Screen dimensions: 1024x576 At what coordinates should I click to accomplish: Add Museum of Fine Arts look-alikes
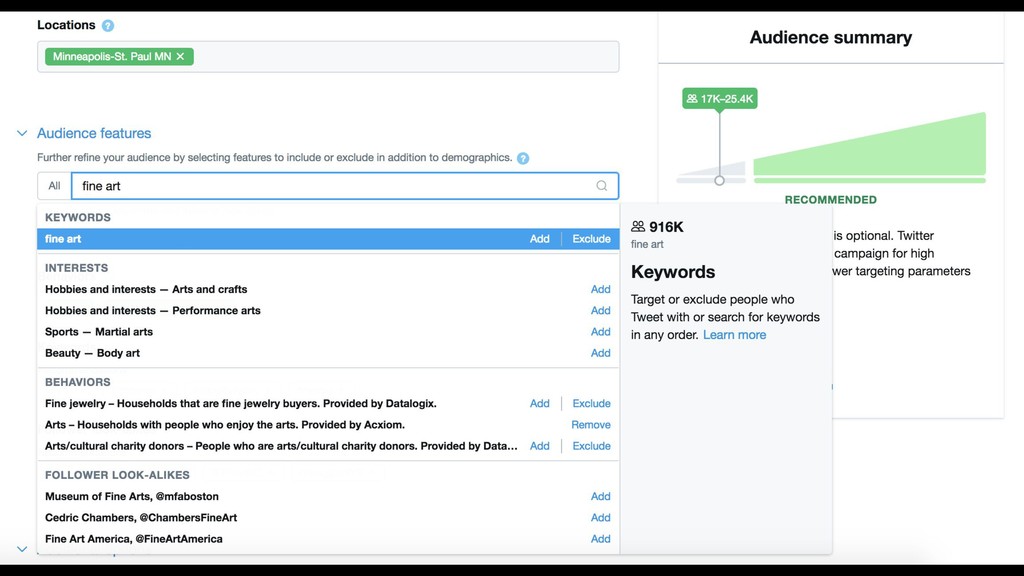pos(600,496)
